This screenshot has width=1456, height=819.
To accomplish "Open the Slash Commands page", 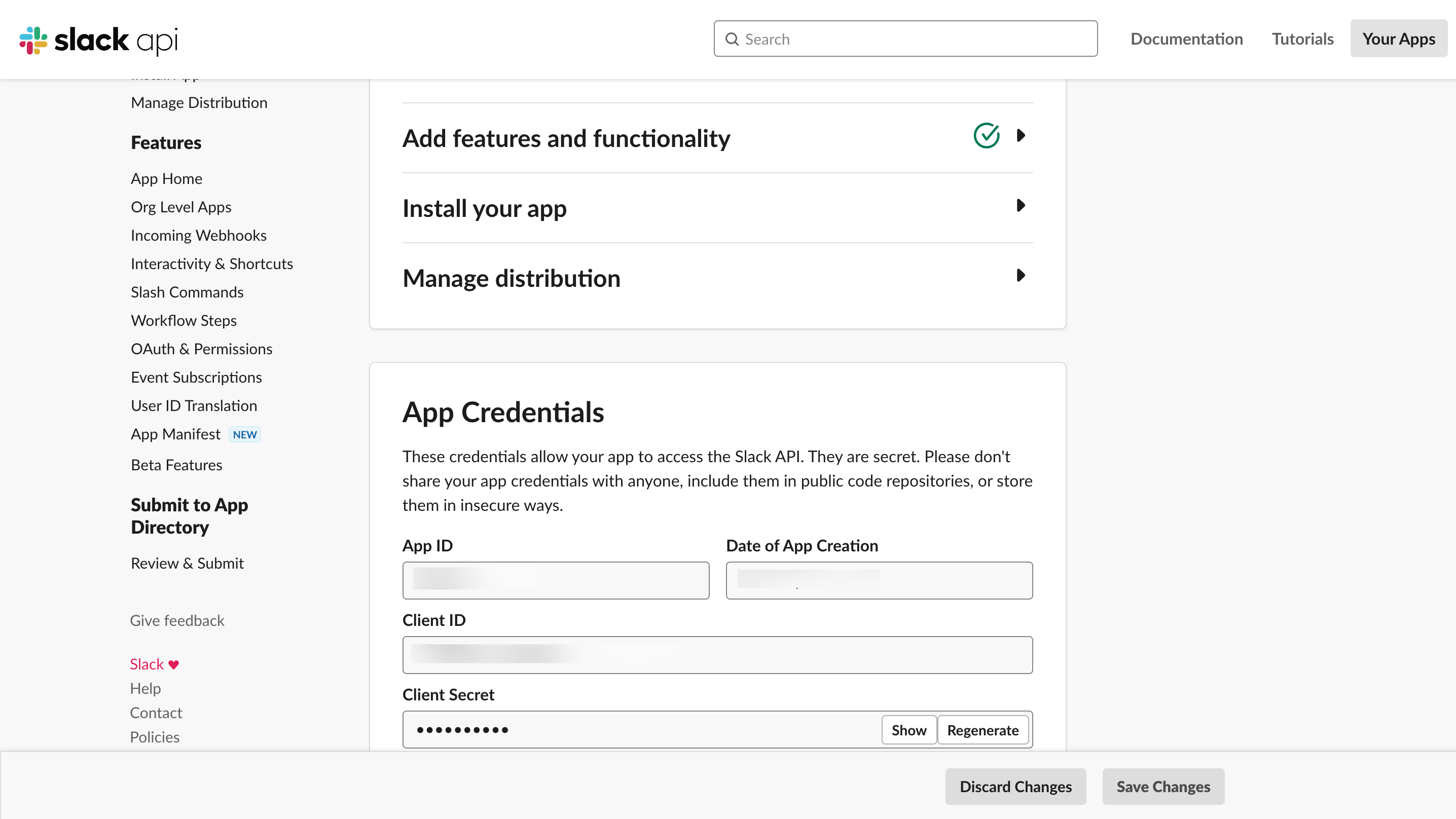I will (187, 292).
